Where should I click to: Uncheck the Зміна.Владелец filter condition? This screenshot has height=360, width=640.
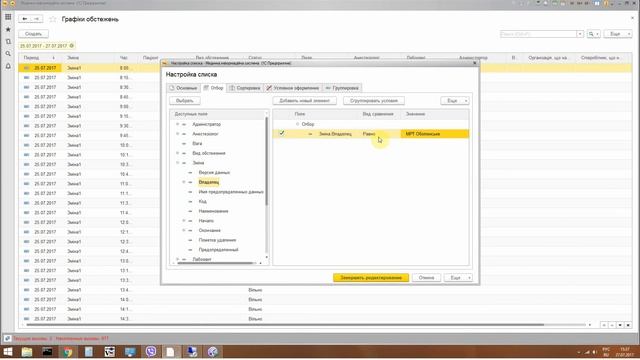click(282, 133)
